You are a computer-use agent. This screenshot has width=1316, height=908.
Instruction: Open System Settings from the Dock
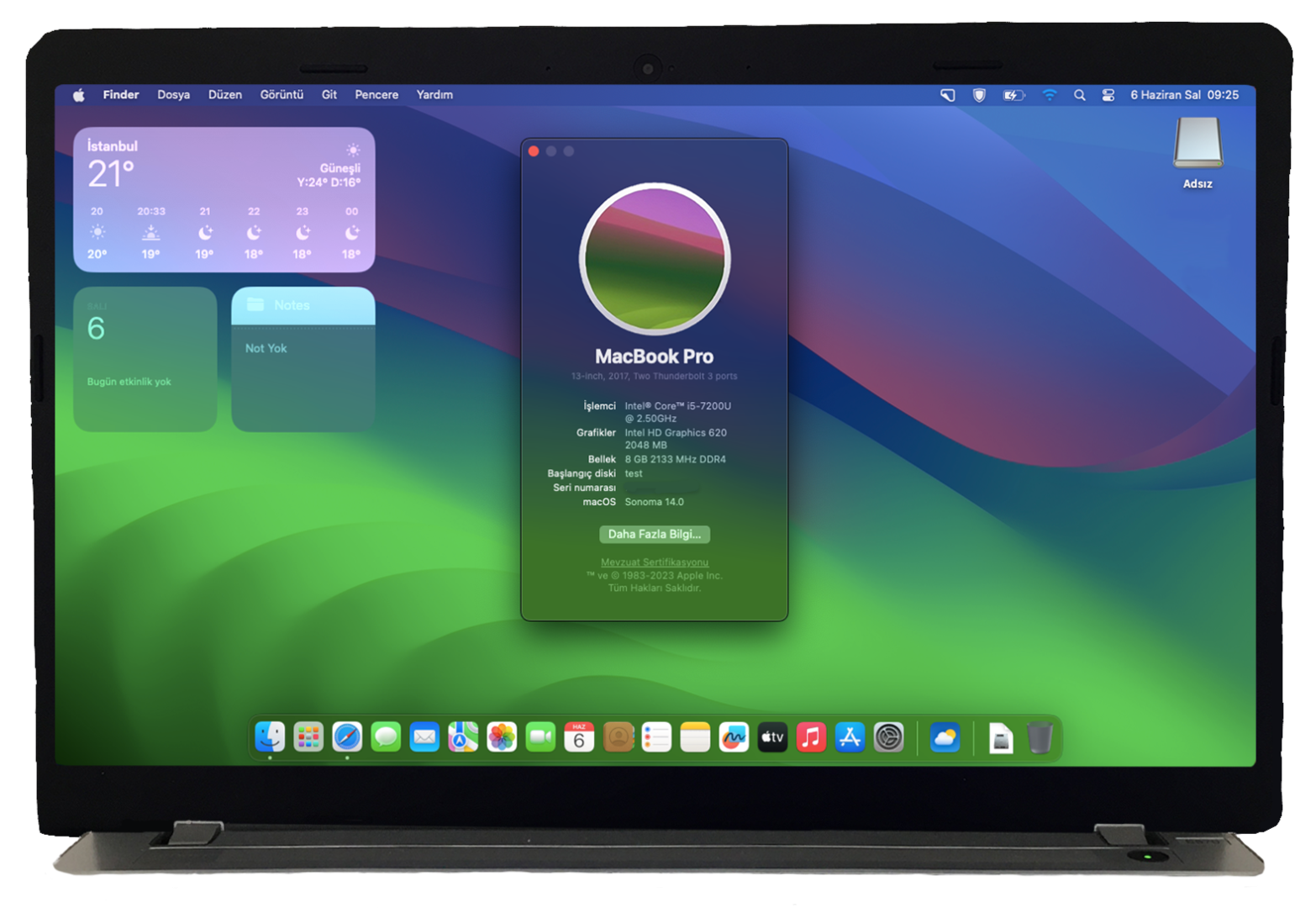pyautogui.click(x=888, y=737)
